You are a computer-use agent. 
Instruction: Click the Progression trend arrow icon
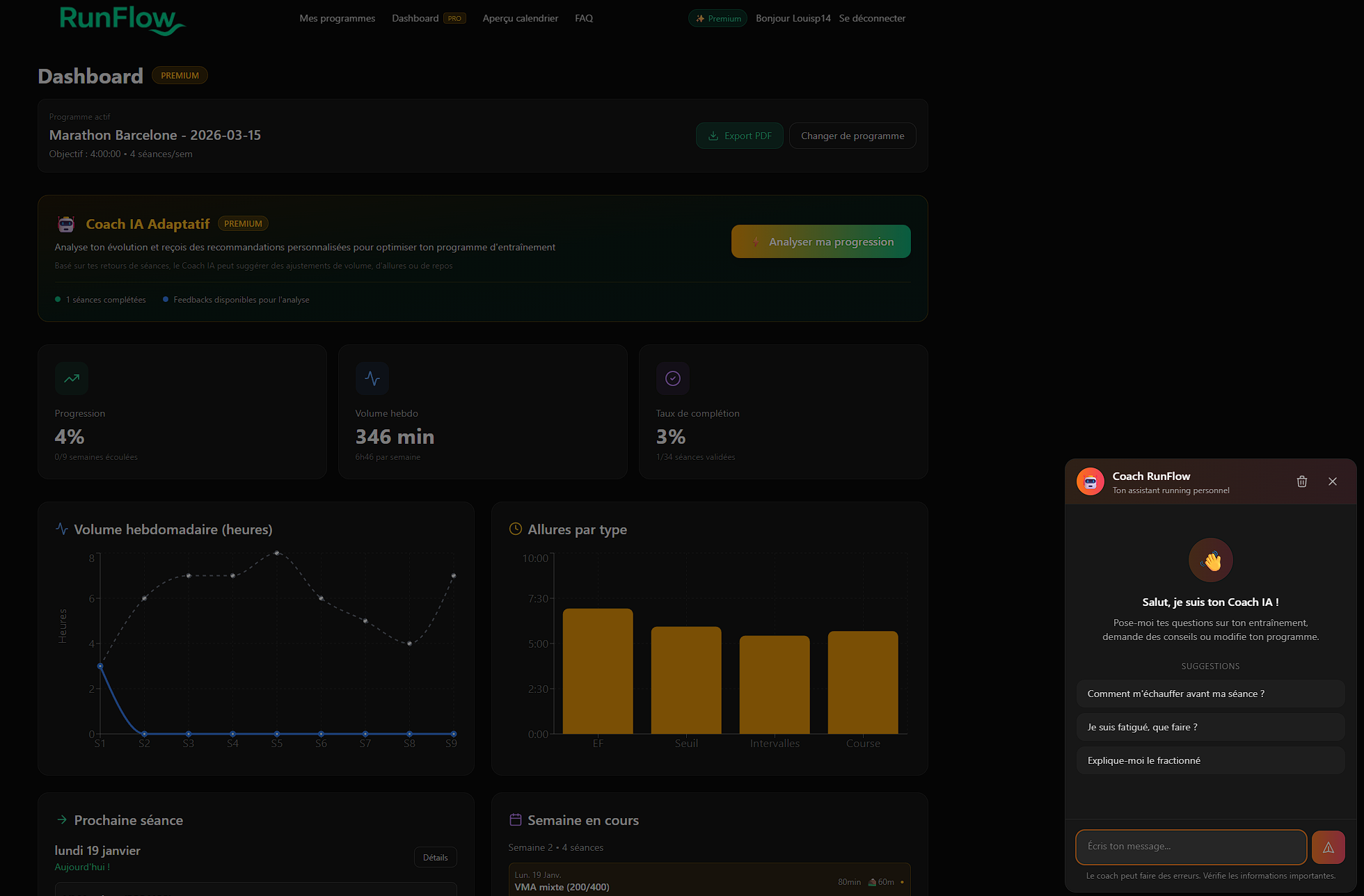(72, 378)
